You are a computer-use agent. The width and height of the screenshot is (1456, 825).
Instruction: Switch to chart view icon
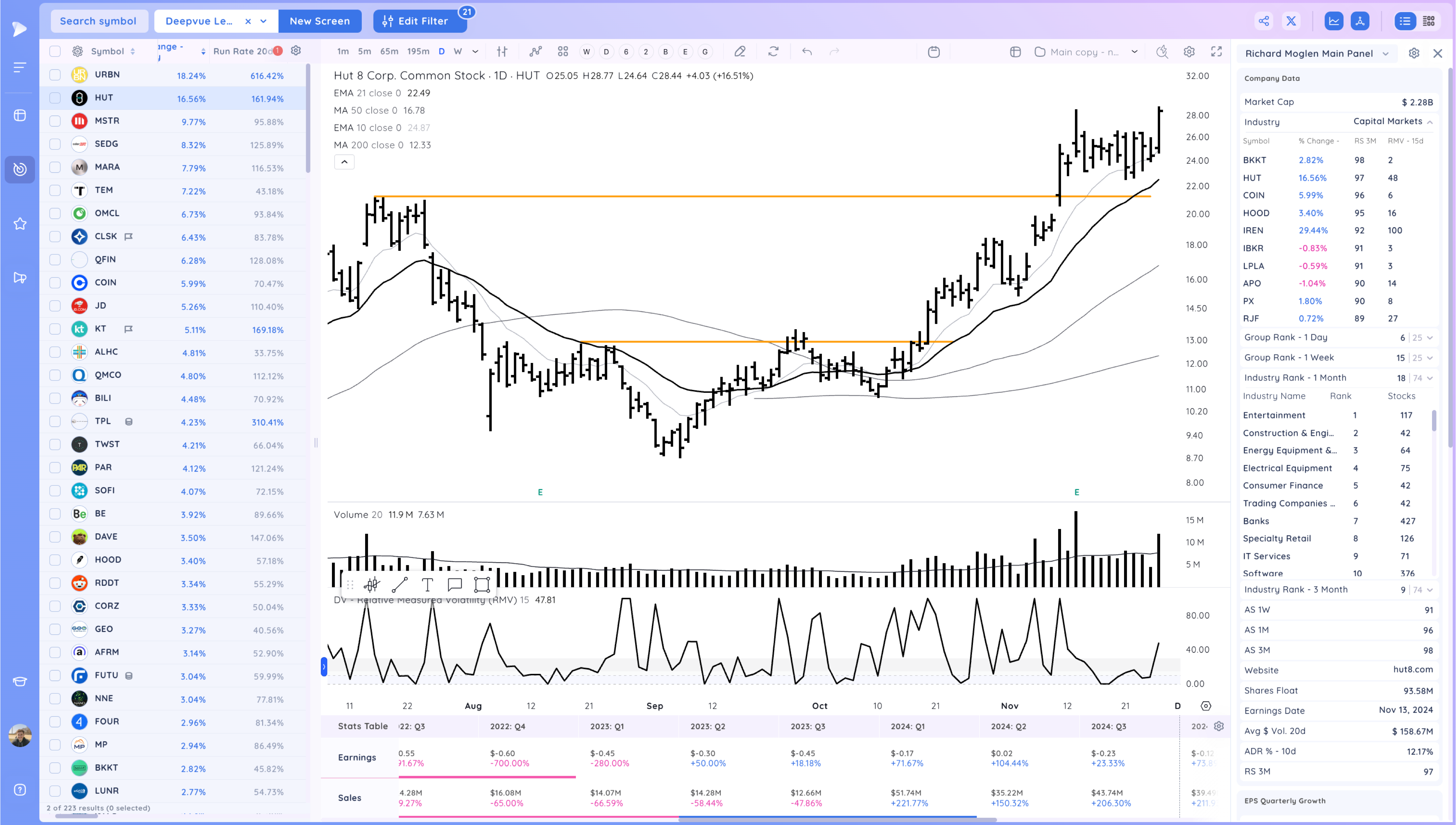coord(1334,21)
